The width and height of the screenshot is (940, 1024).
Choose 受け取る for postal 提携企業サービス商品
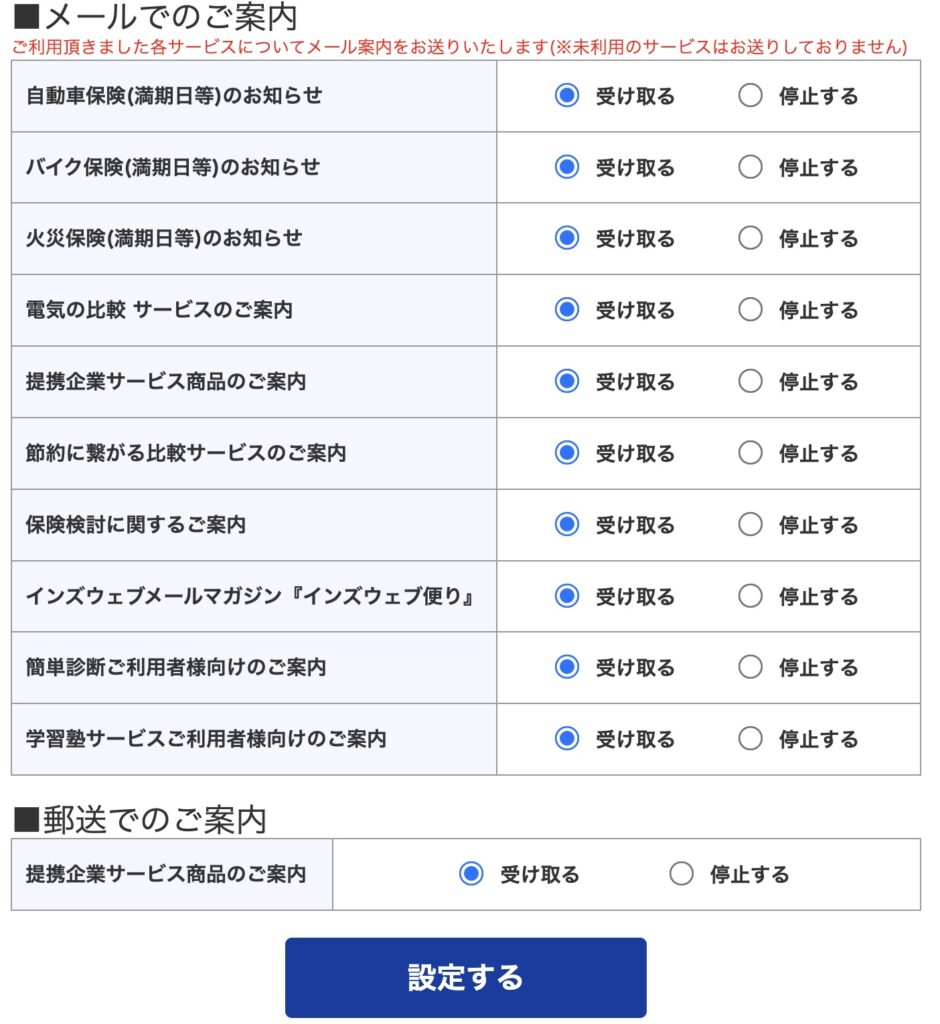(x=471, y=874)
